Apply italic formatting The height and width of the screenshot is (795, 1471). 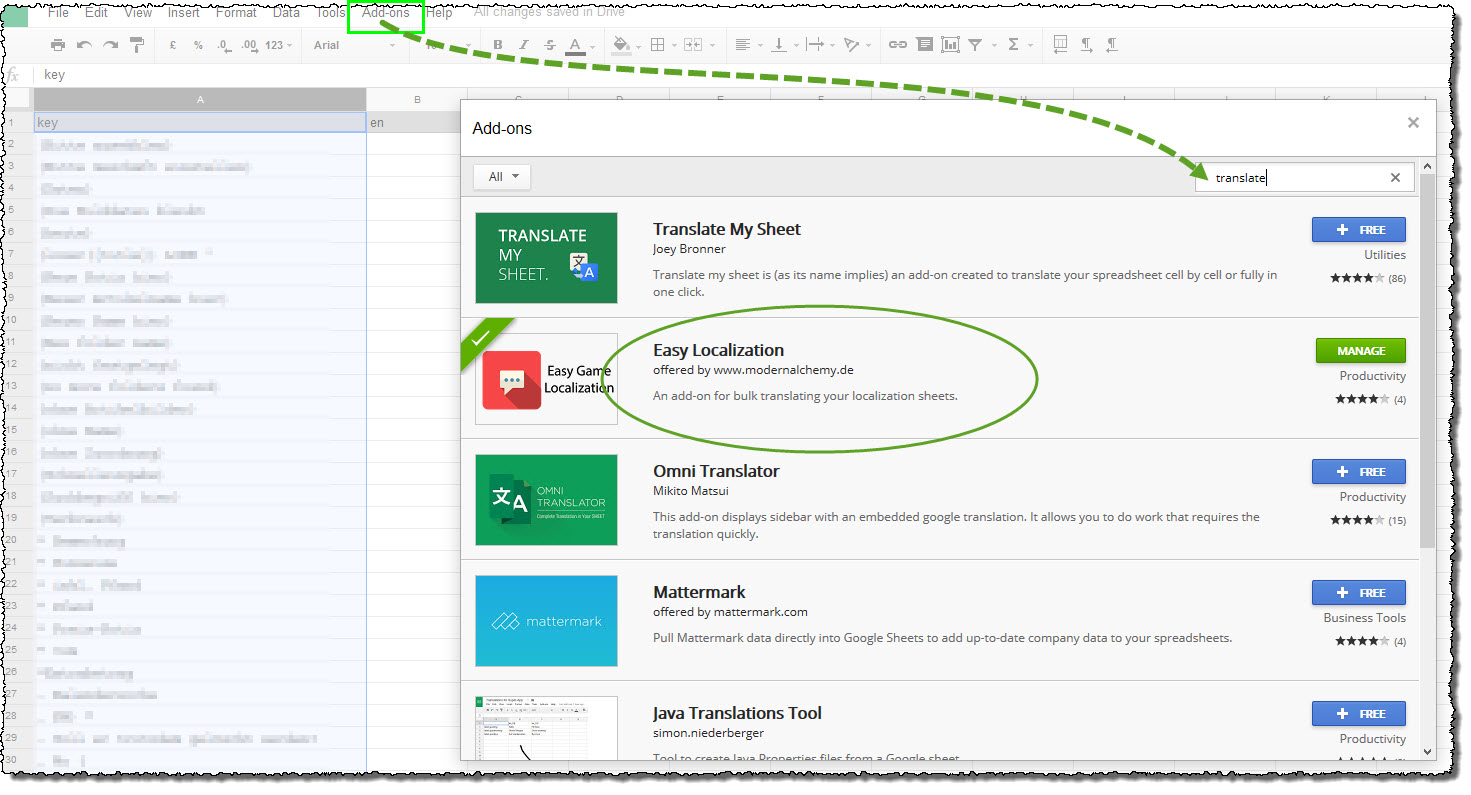524,45
